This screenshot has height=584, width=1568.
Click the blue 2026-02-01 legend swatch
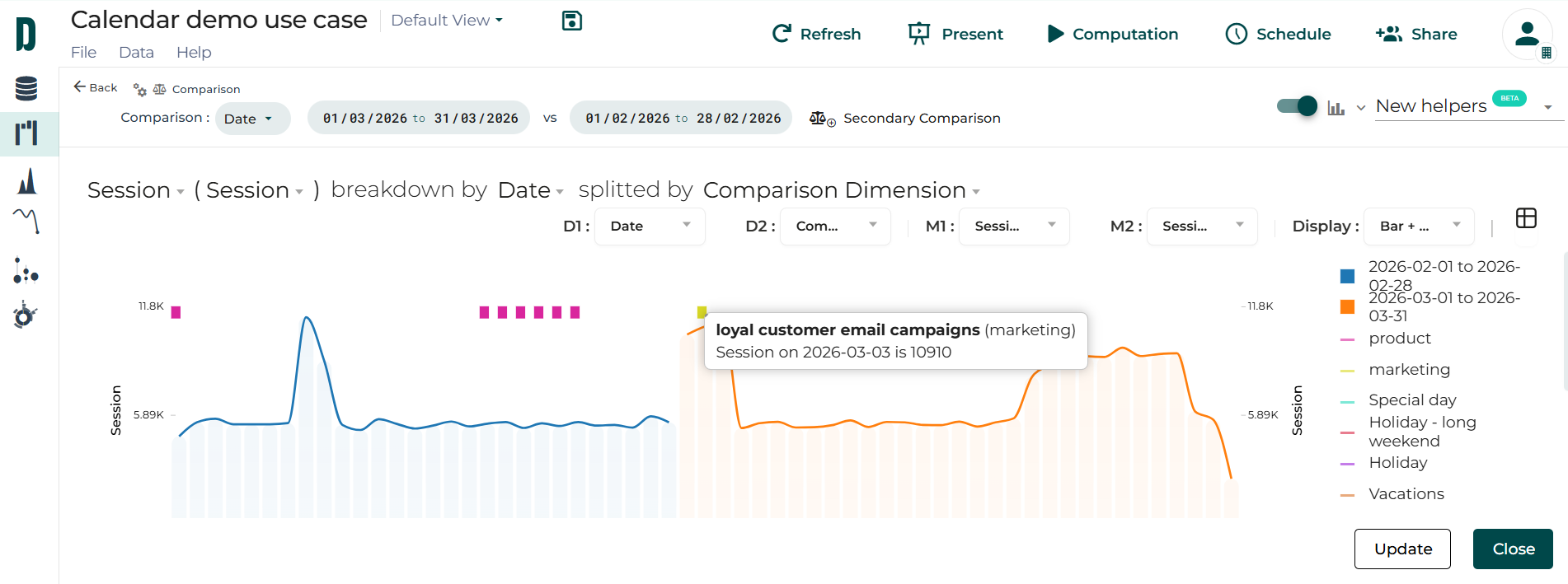point(1347,276)
